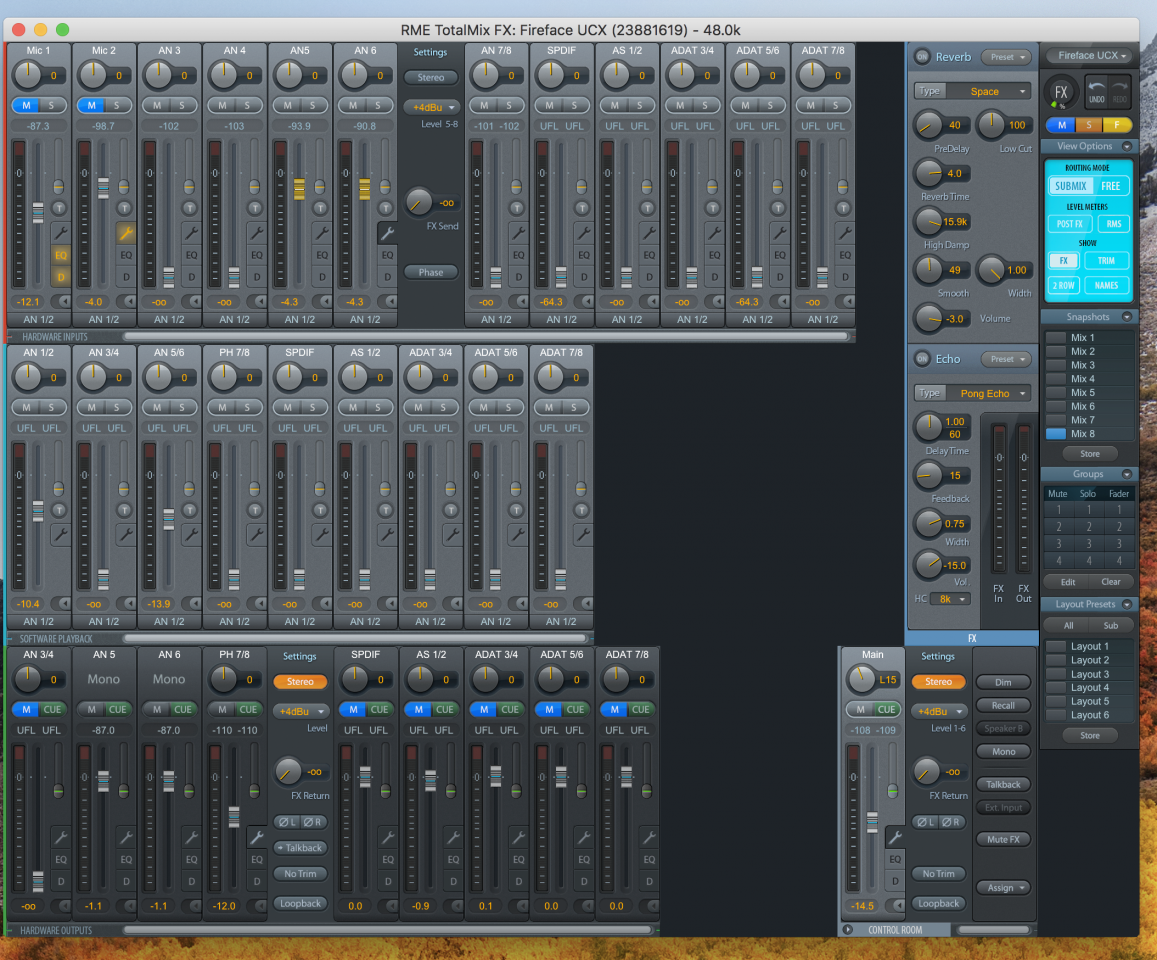Click the wrench on AN 1/2 software playback channel
The height and width of the screenshot is (960, 1157).
[61, 534]
